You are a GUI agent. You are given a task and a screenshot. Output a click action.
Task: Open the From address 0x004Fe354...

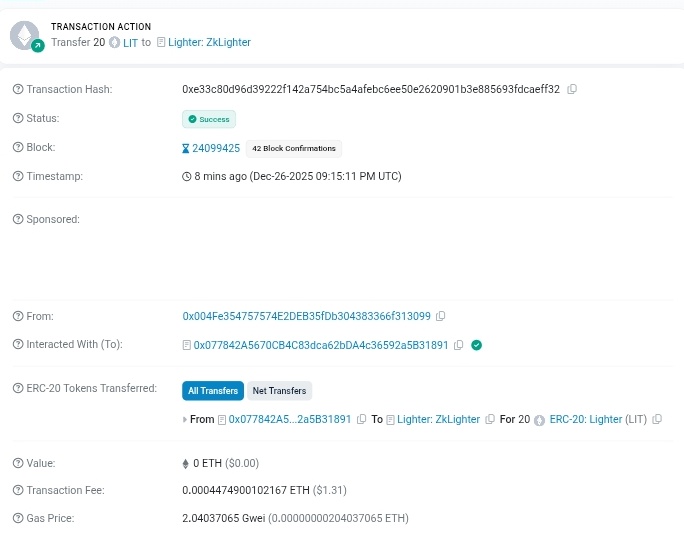[x=307, y=316]
